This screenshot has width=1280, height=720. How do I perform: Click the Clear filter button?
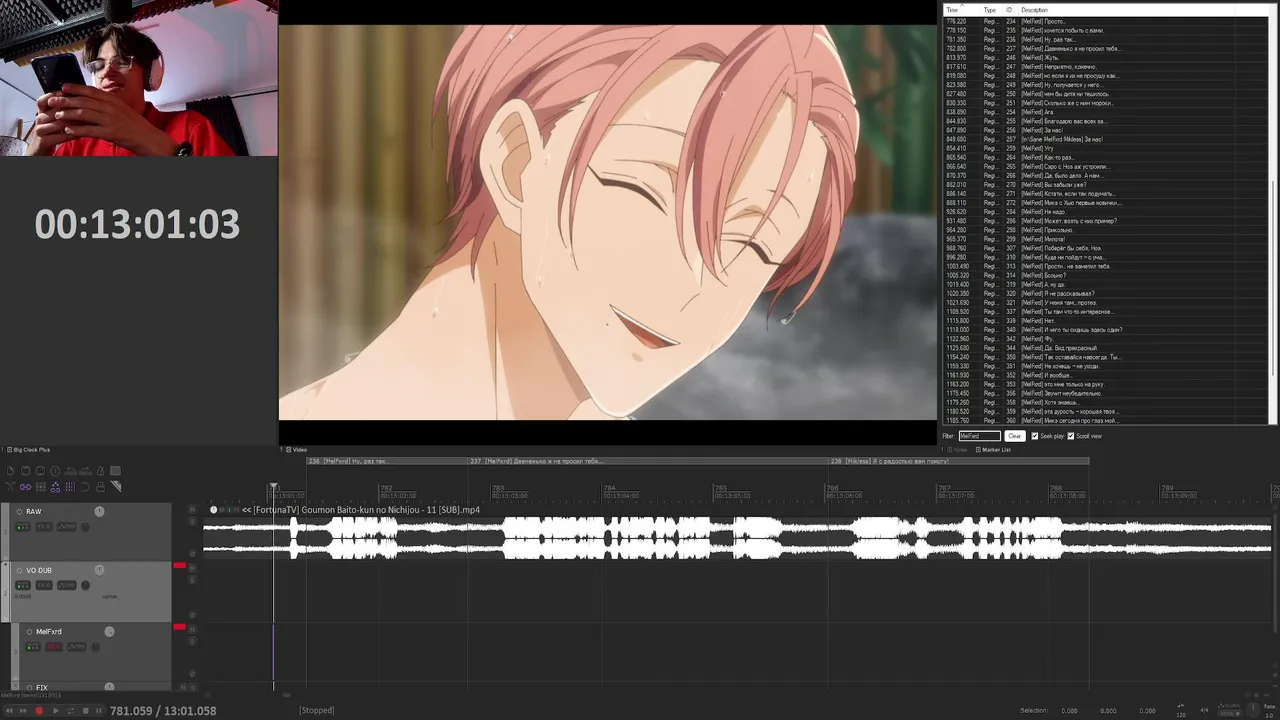click(x=1015, y=436)
